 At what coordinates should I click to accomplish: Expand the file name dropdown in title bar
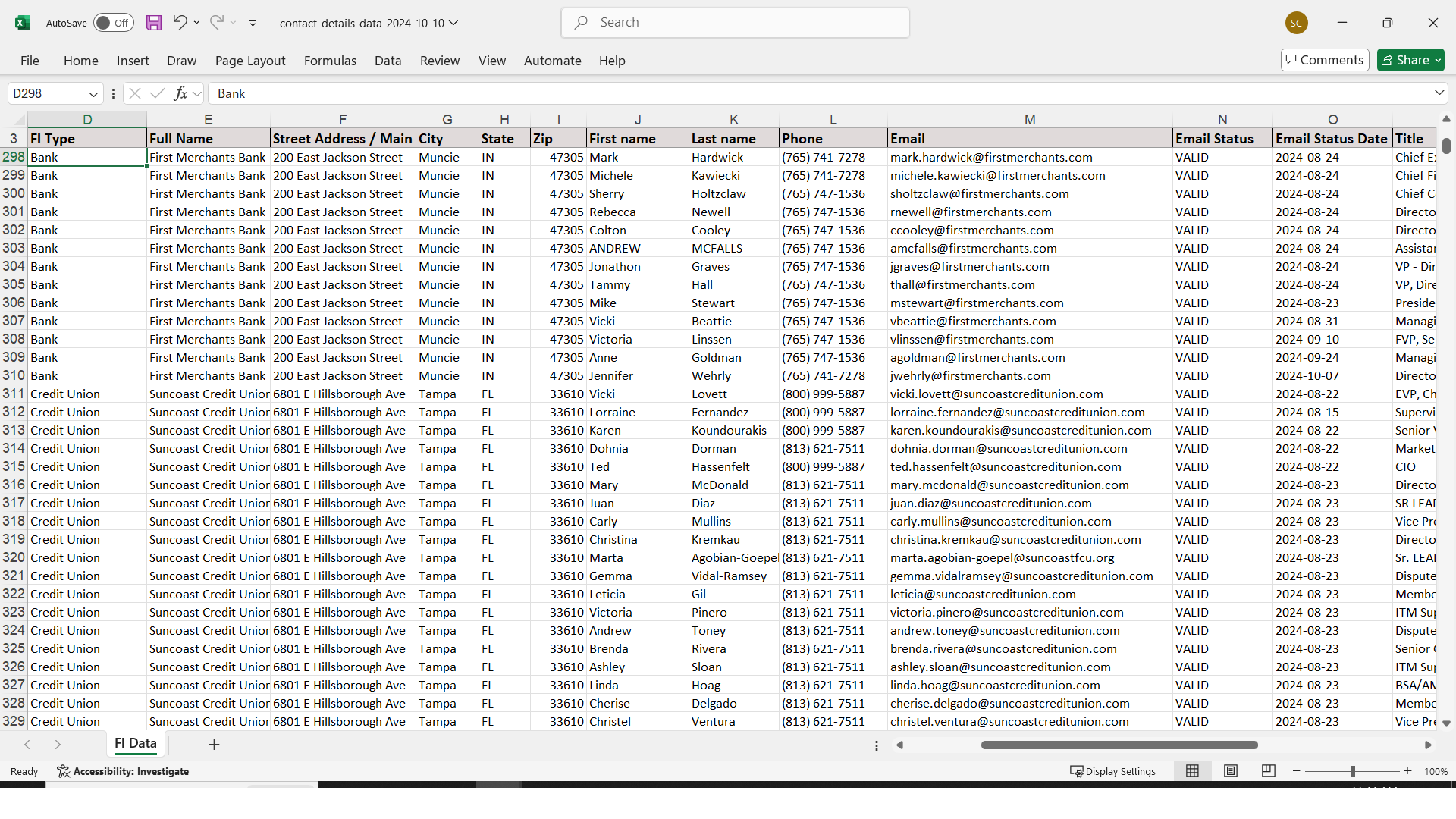point(453,23)
